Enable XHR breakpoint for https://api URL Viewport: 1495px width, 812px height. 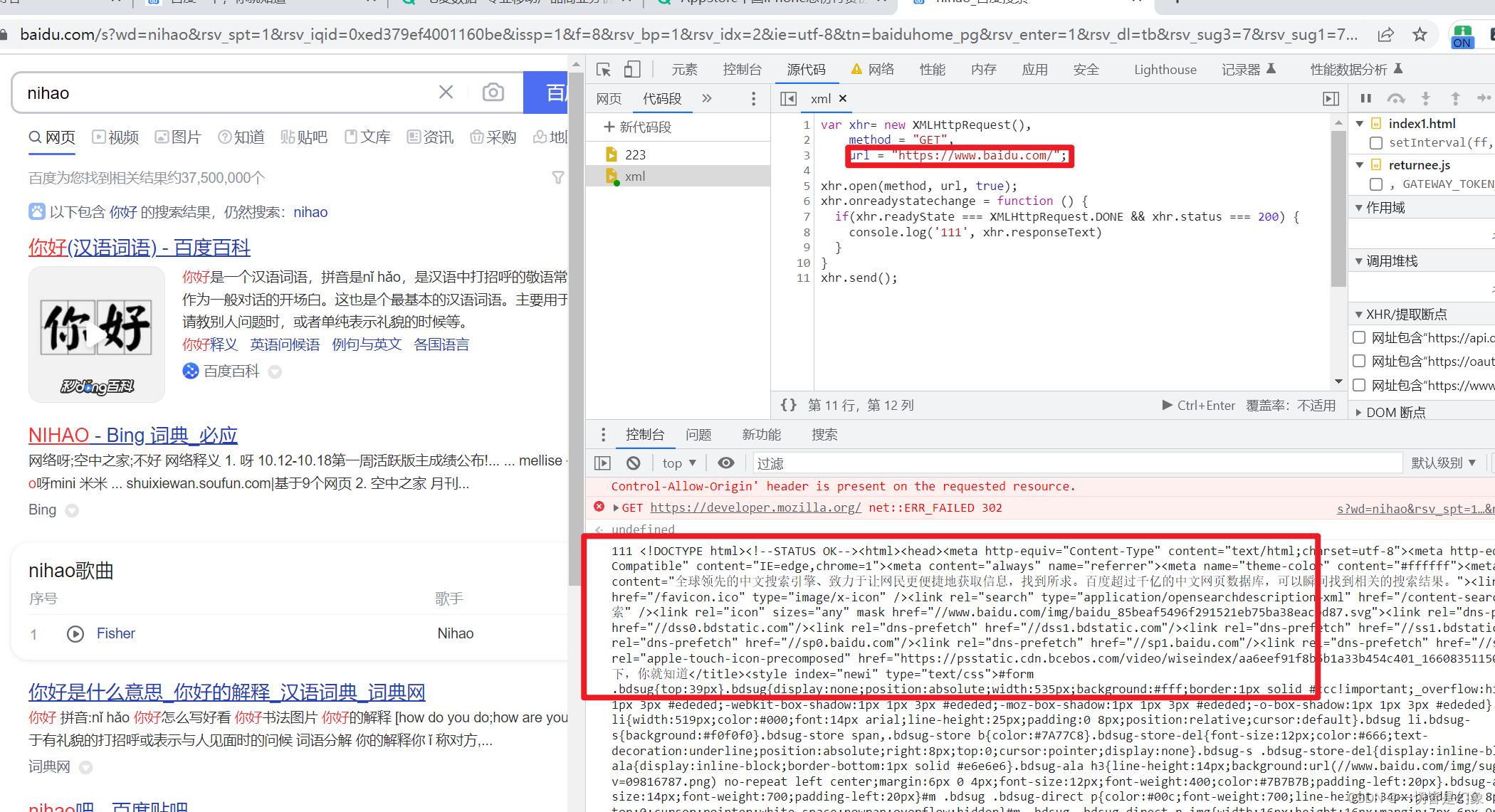pyautogui.click(x=1359, y=337)
